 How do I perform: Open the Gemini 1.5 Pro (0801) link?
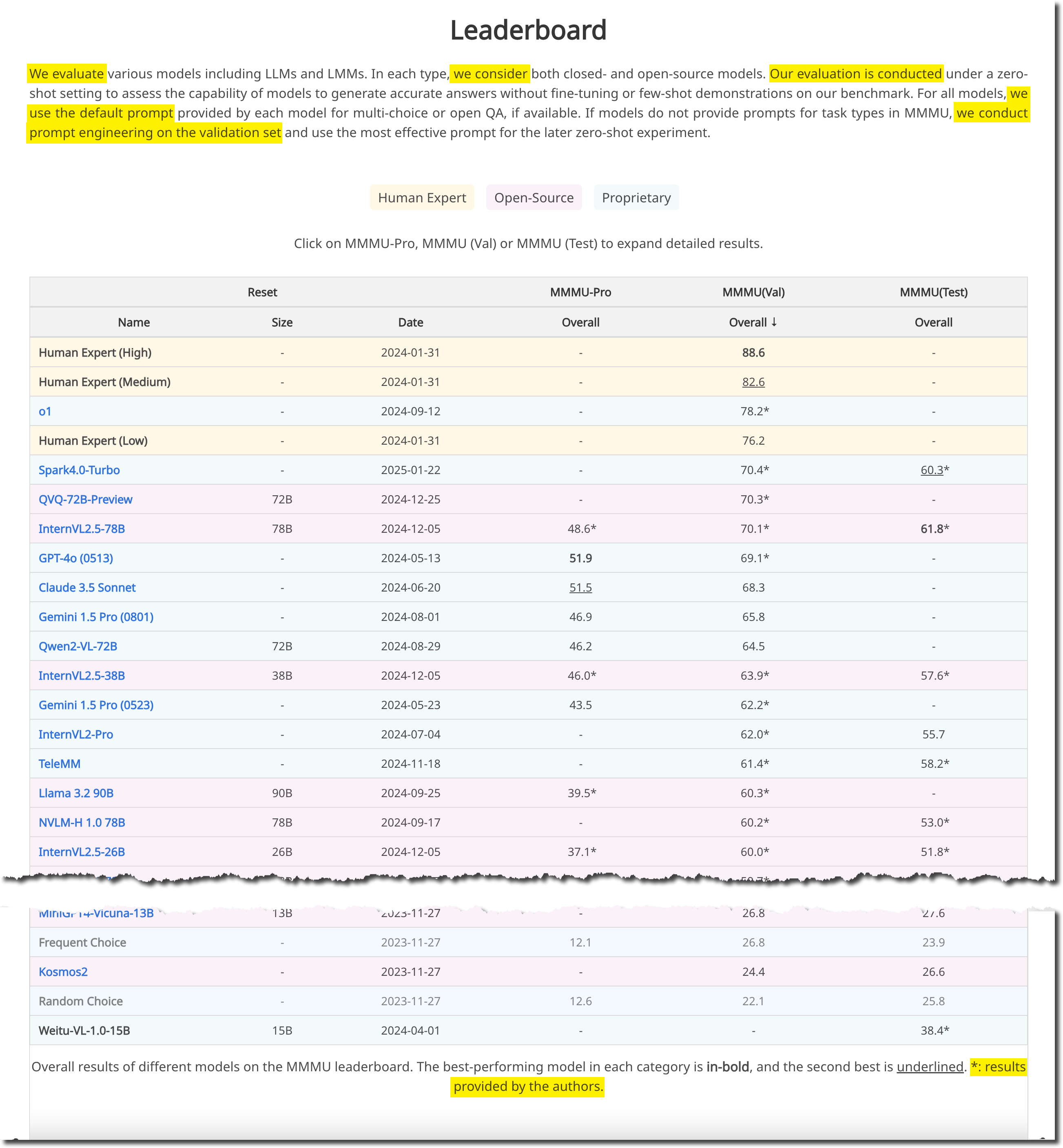(x=95, y=616)
